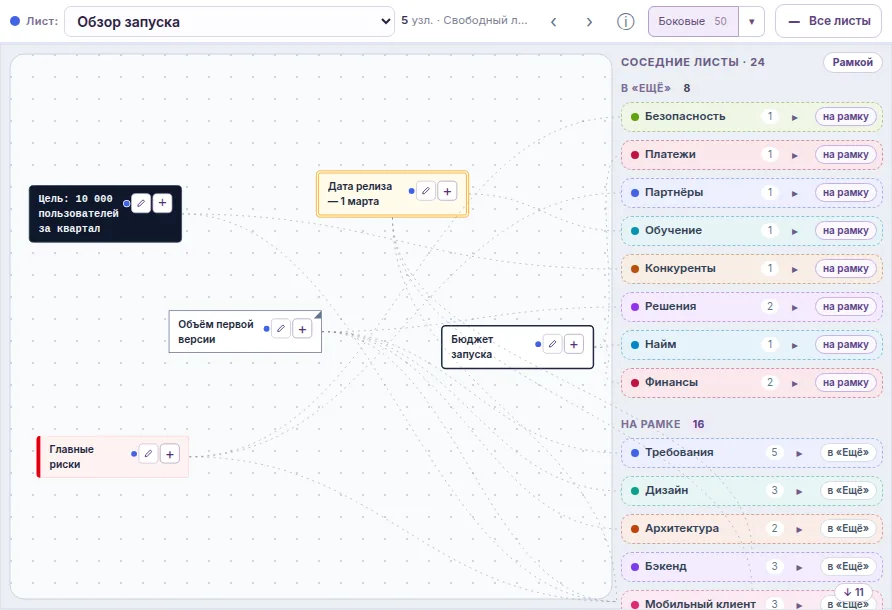Go to the previous sheet

point(554,22)
